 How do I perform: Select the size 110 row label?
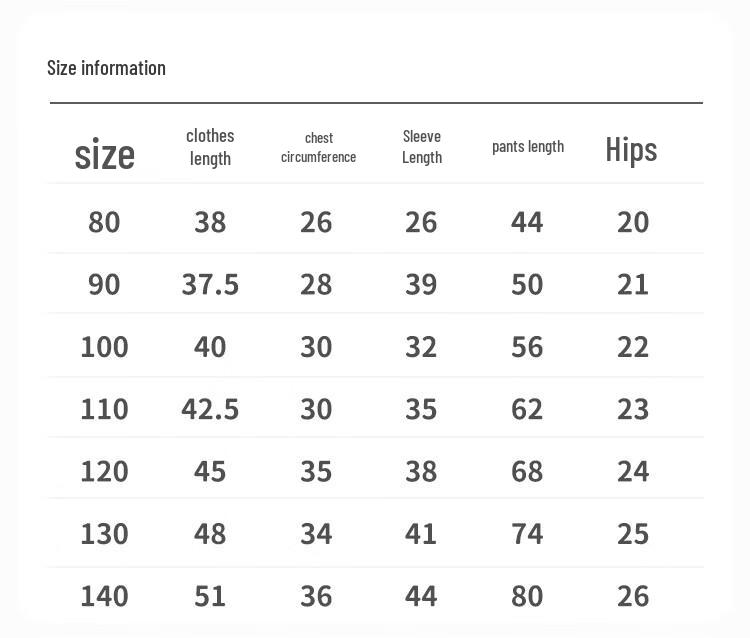[x=104, y=409]
